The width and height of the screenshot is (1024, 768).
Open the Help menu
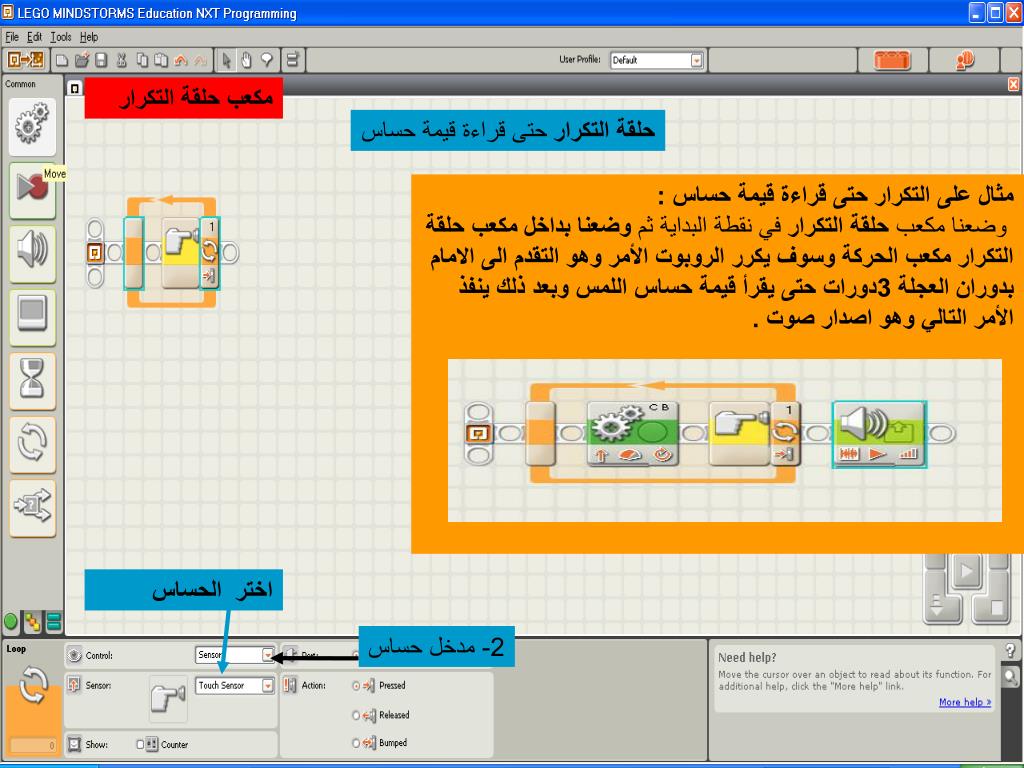pos(89,37)
